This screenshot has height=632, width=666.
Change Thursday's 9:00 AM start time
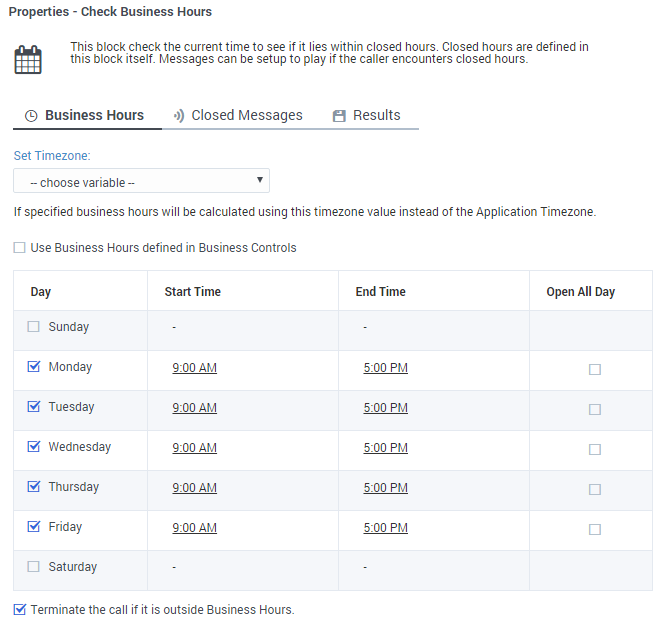pos(194,488)
